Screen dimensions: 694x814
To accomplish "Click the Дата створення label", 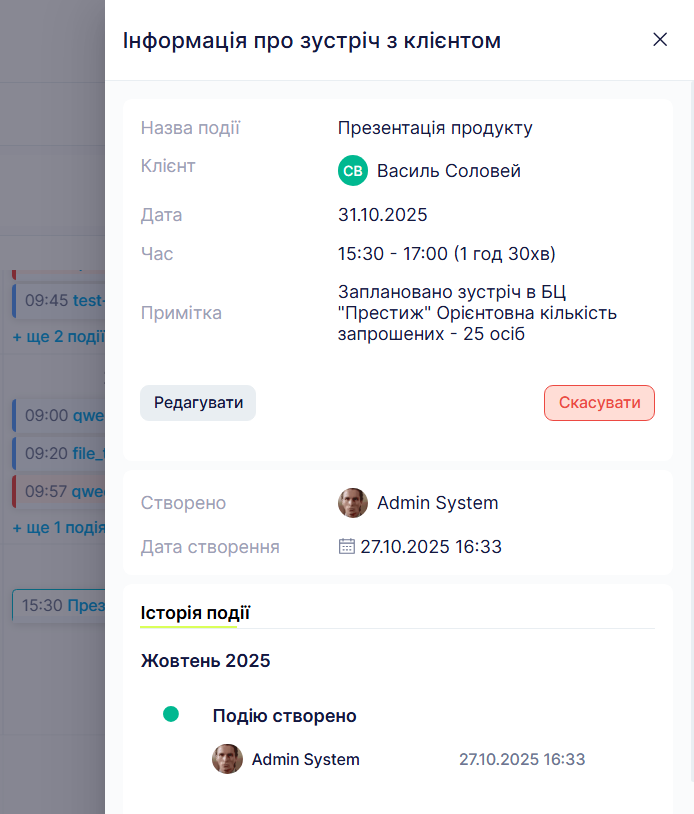I will click(x=210, y=547).
